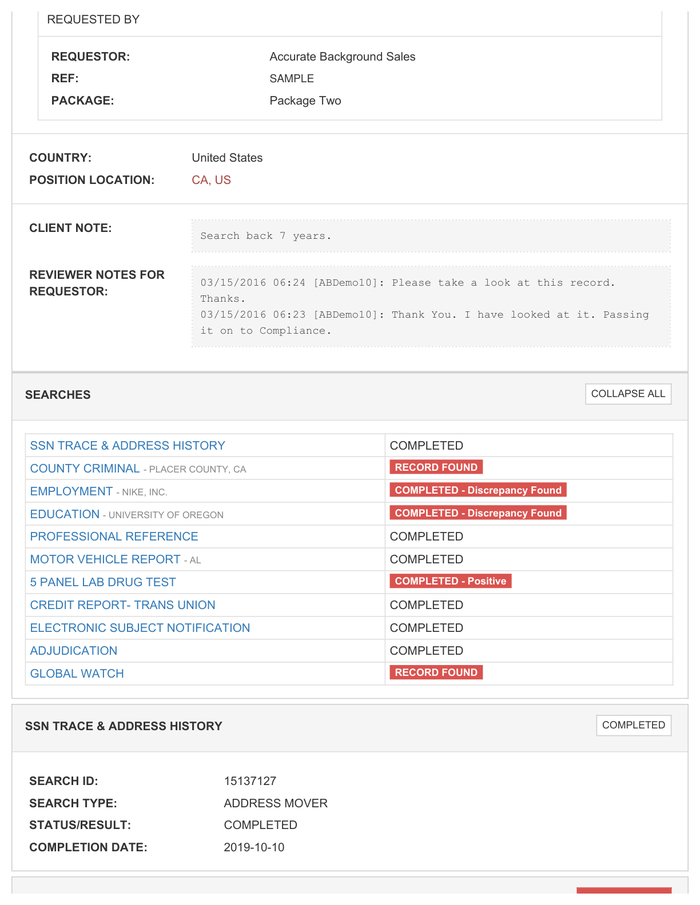700x905 pixels.
Task: Open ELECTRONIC SUBJECT NOTIFICATION link
Action: click(140, 627)
